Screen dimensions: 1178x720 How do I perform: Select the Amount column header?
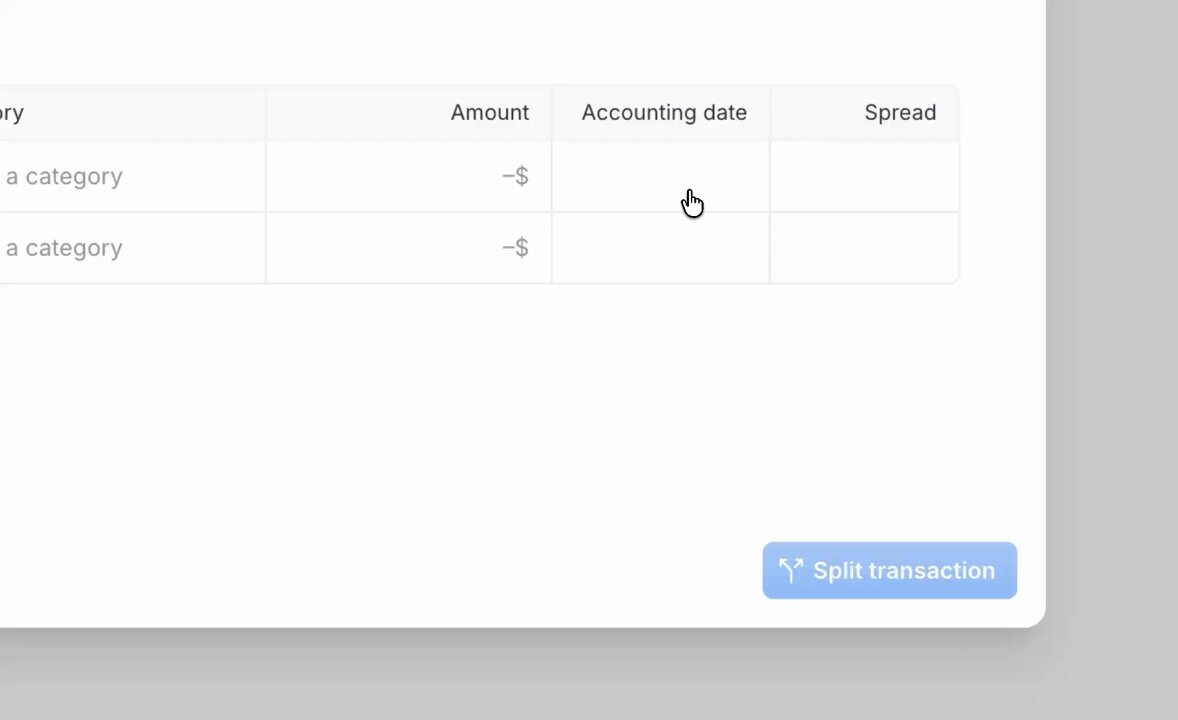[490, 113]
